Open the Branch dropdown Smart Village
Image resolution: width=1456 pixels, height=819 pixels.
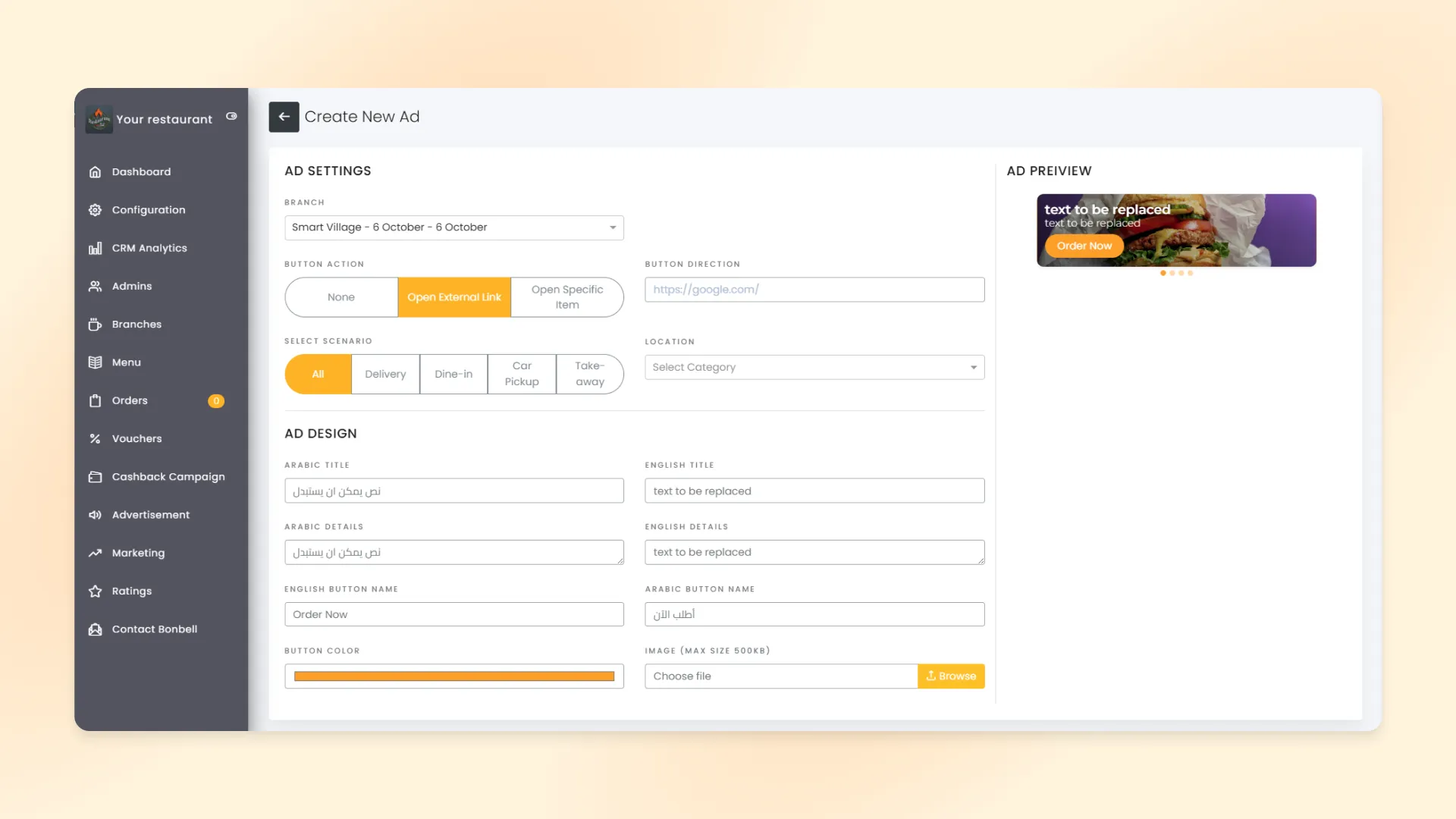pos(454,227)
